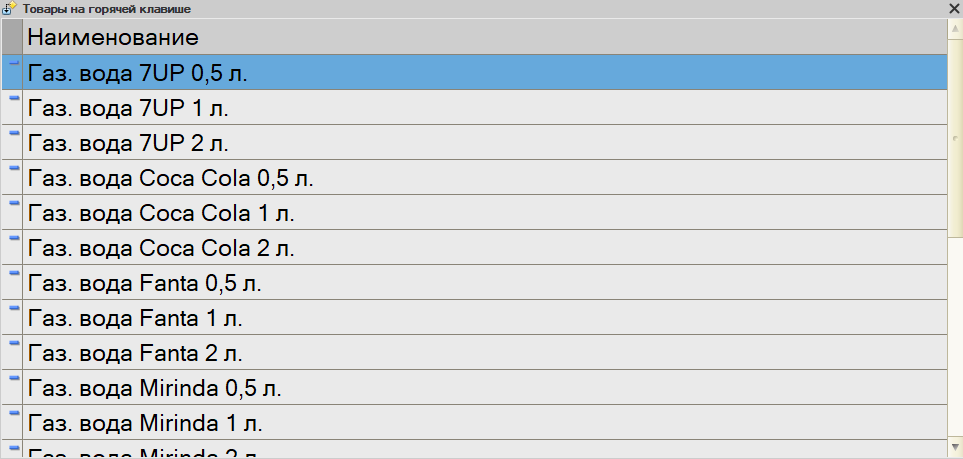The image size is (963, 459).
Task: Select Газ. вода Fanta 1 л. entry
Action: click(x=135, y=318)
